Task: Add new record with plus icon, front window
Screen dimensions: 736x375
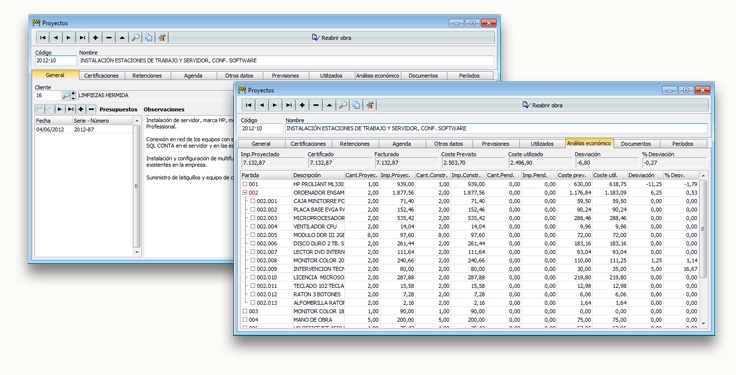Action: 302,106
